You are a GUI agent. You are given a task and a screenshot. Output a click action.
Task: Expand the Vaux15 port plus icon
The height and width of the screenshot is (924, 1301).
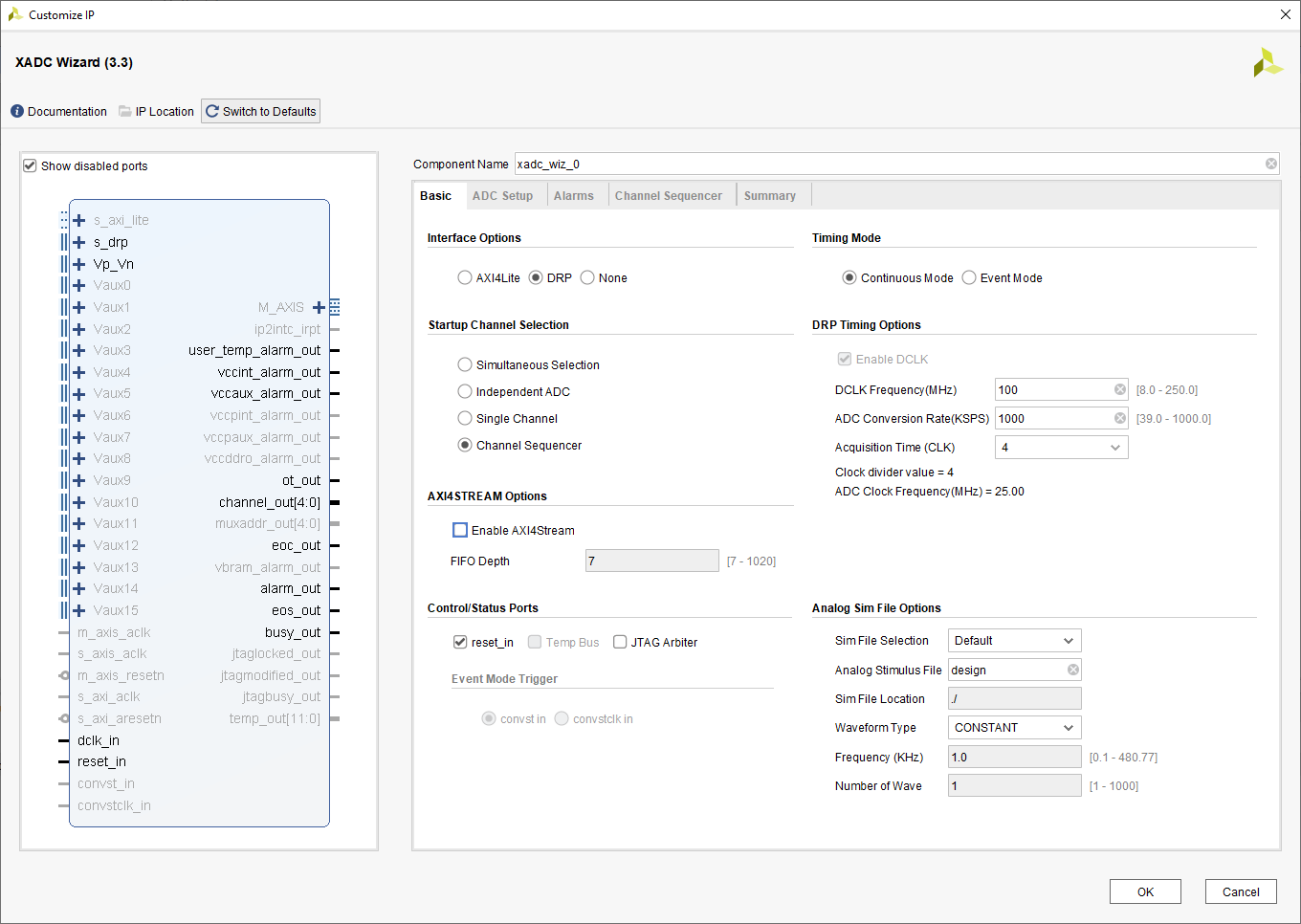(x=79, y=610)
